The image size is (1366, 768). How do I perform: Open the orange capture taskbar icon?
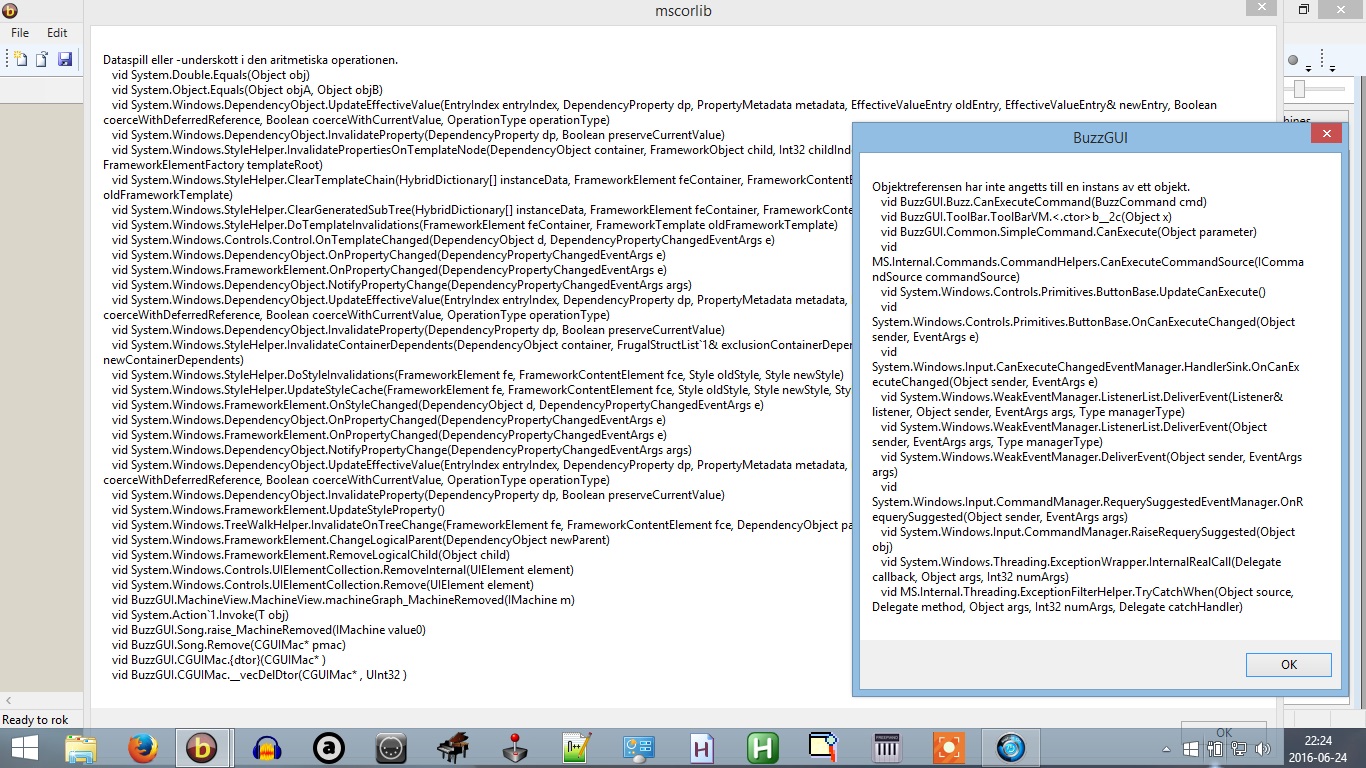coord(948,748)
